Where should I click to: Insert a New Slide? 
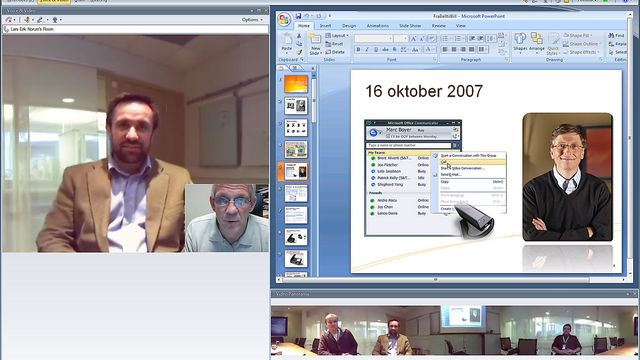[x=315, y=44]
